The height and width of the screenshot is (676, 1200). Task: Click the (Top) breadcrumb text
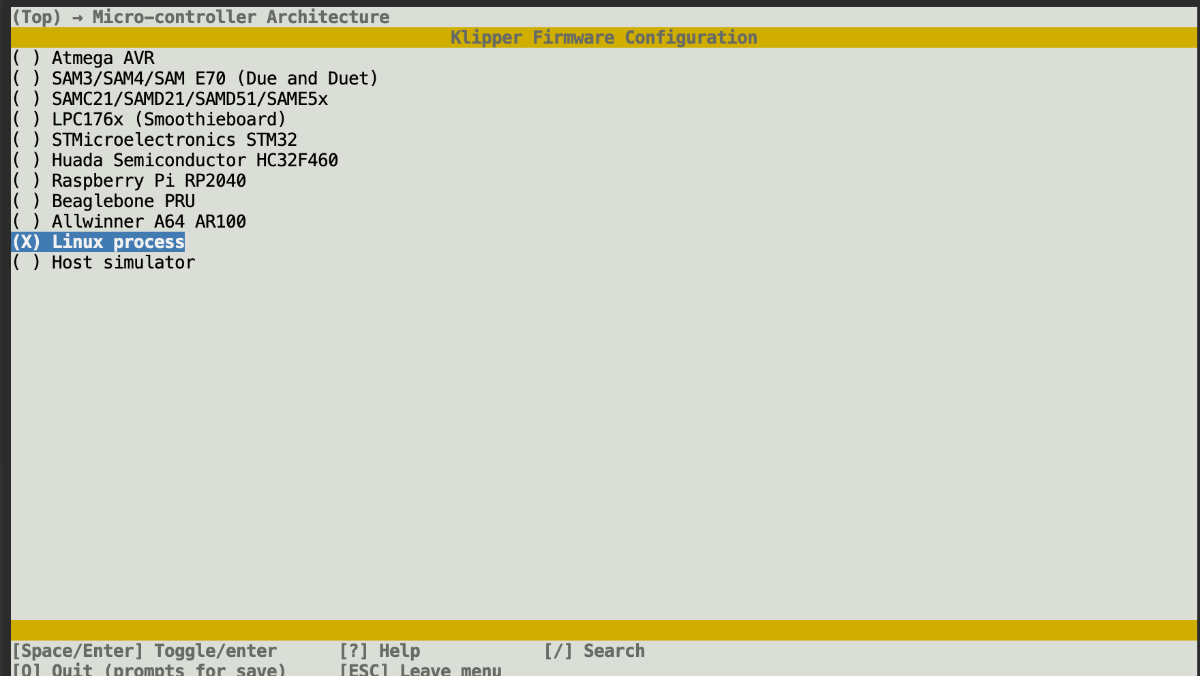[x=36, y=17]
